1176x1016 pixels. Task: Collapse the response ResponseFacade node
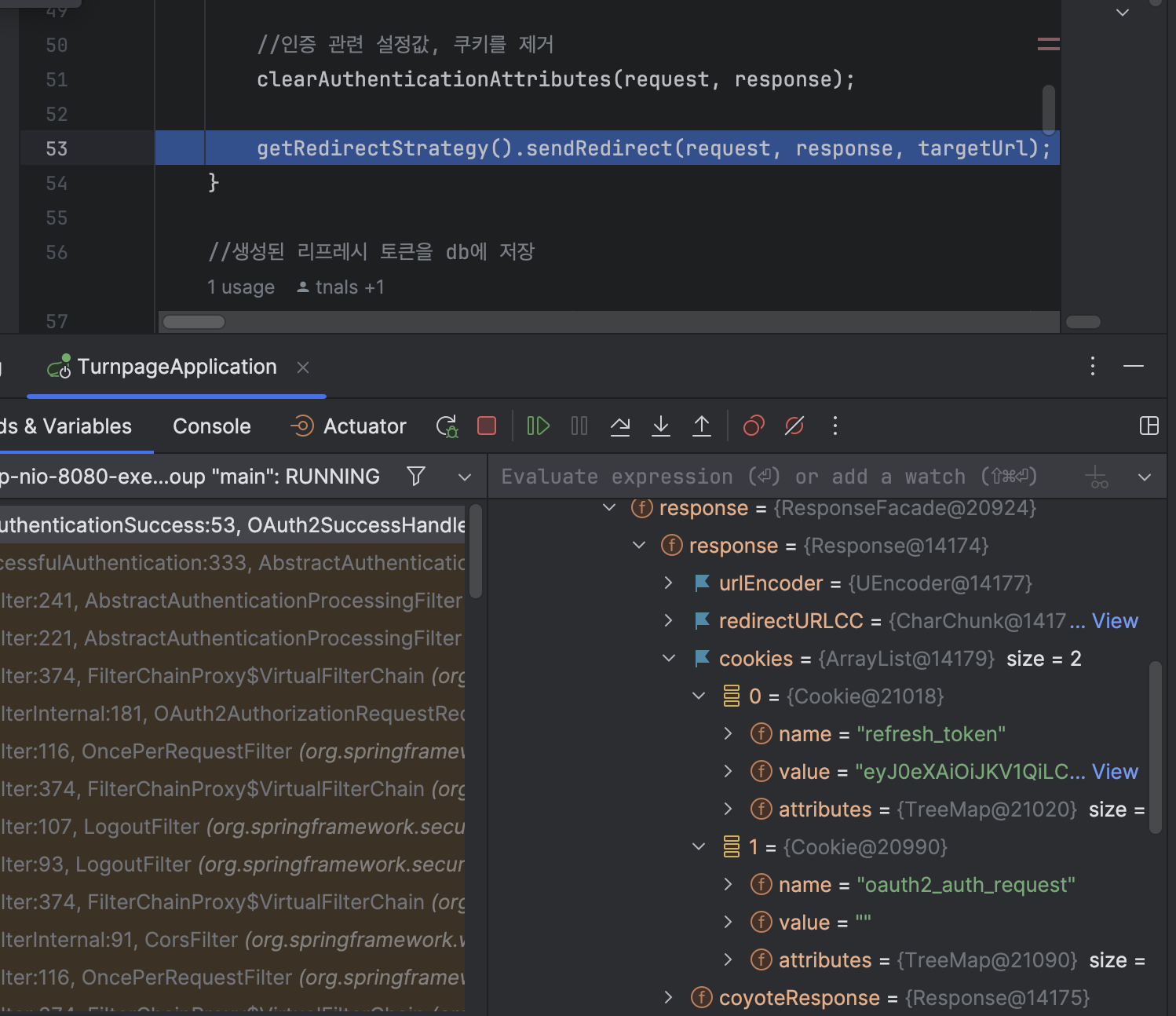click(x=609, y=508)
